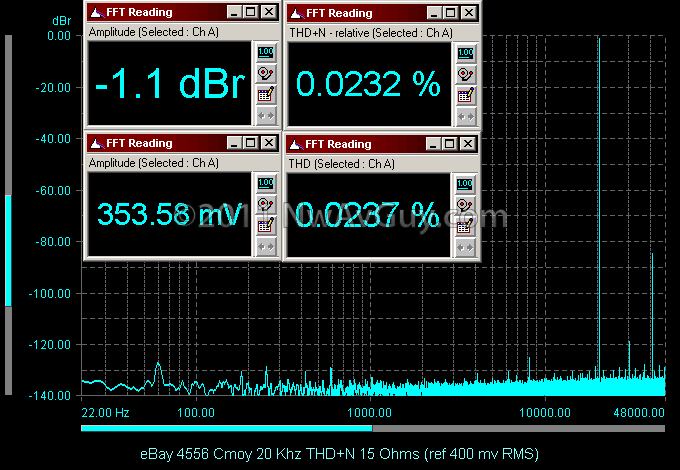
Task: Click the chart caption 'eBay 4556 Cmoy 20 Khz THD+N'
Action: click(x=248, y=454)
